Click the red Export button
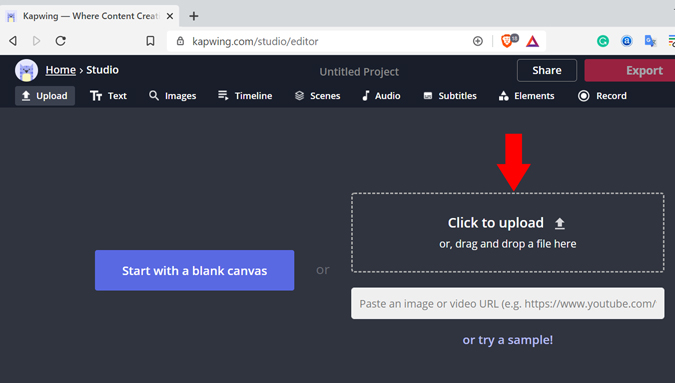Screen dimensions: 675x383 coord(630,70)
